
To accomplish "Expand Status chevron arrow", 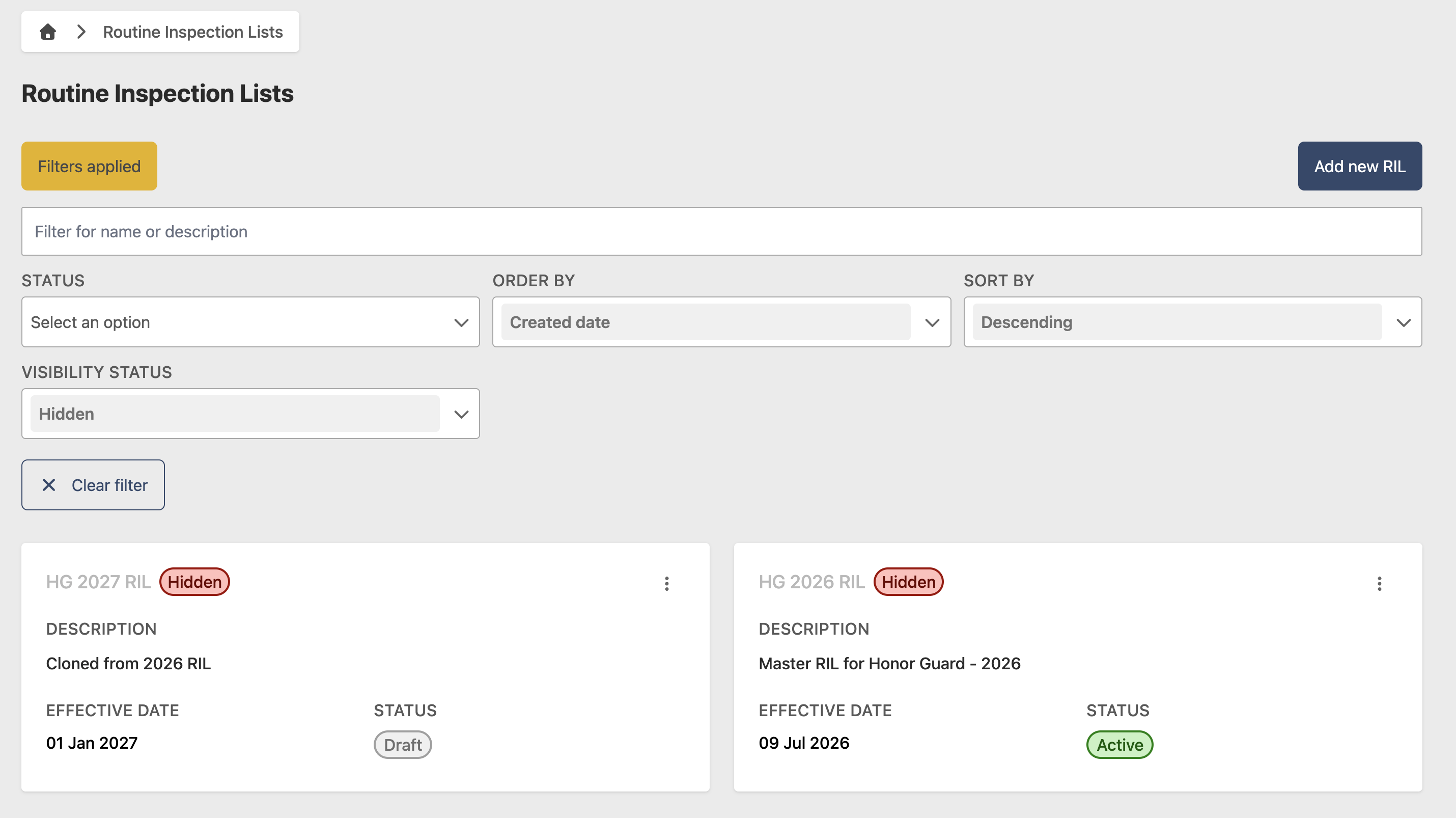I will (461, 323).
